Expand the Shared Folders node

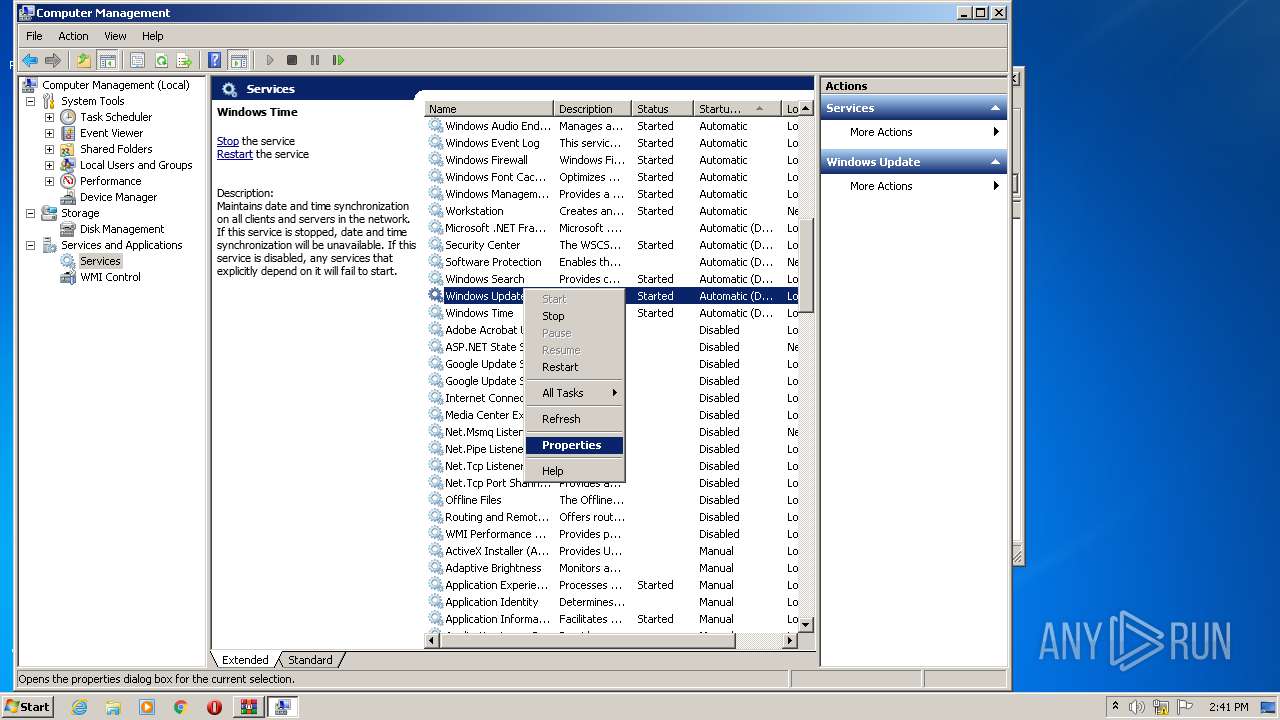49,149
